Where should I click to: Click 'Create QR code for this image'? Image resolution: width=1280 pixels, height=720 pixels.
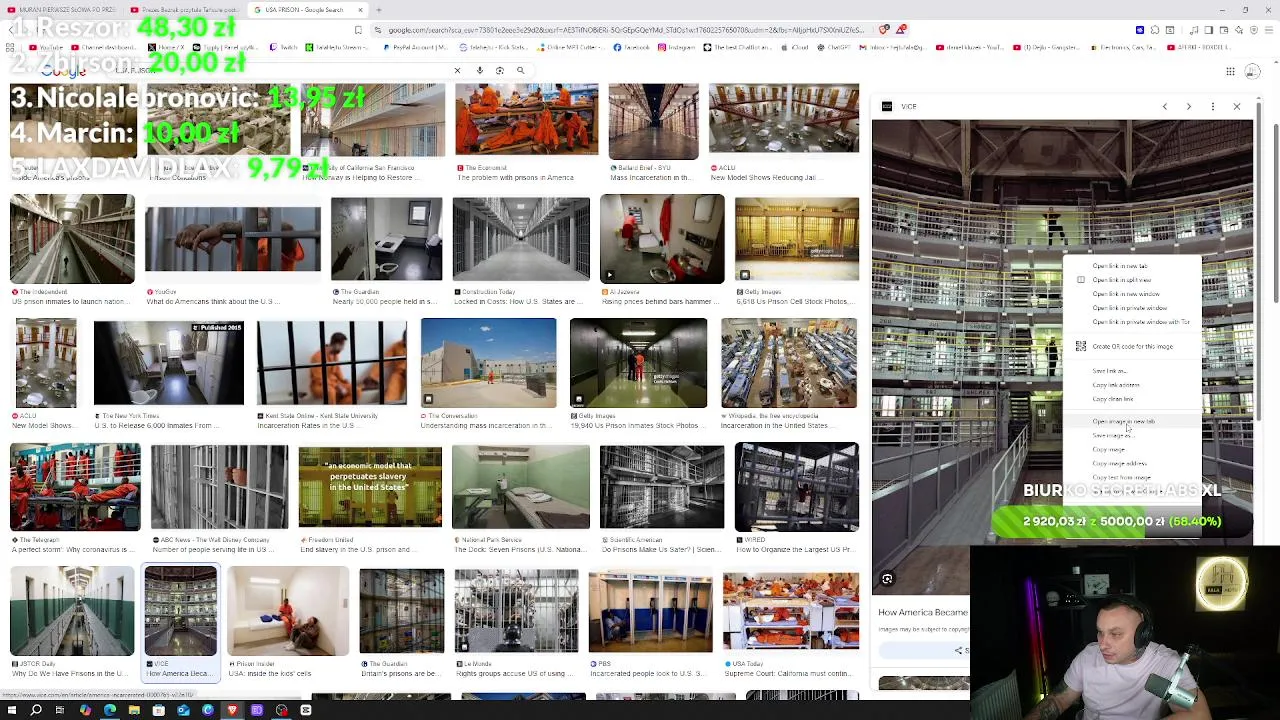coord(1131,346)
